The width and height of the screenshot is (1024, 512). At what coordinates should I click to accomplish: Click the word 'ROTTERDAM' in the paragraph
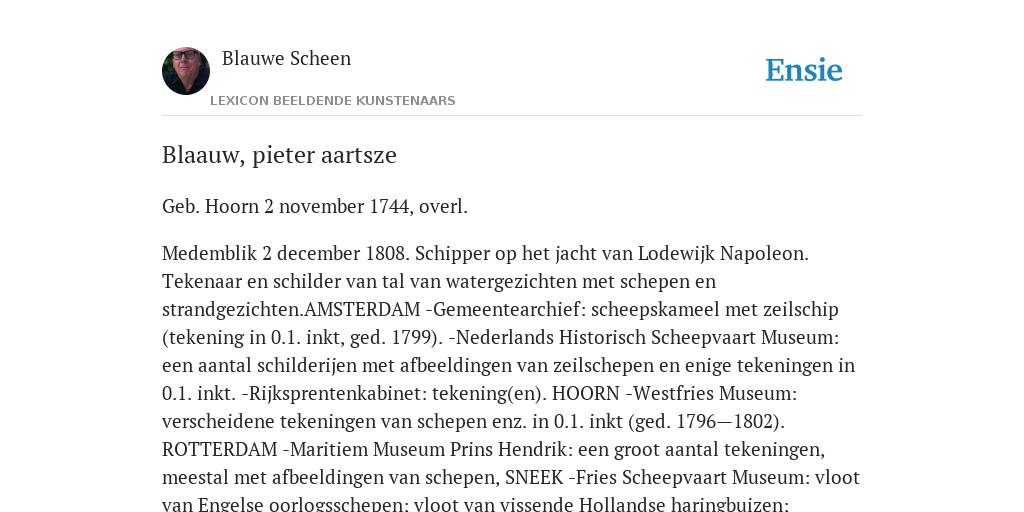coord(219,450)
